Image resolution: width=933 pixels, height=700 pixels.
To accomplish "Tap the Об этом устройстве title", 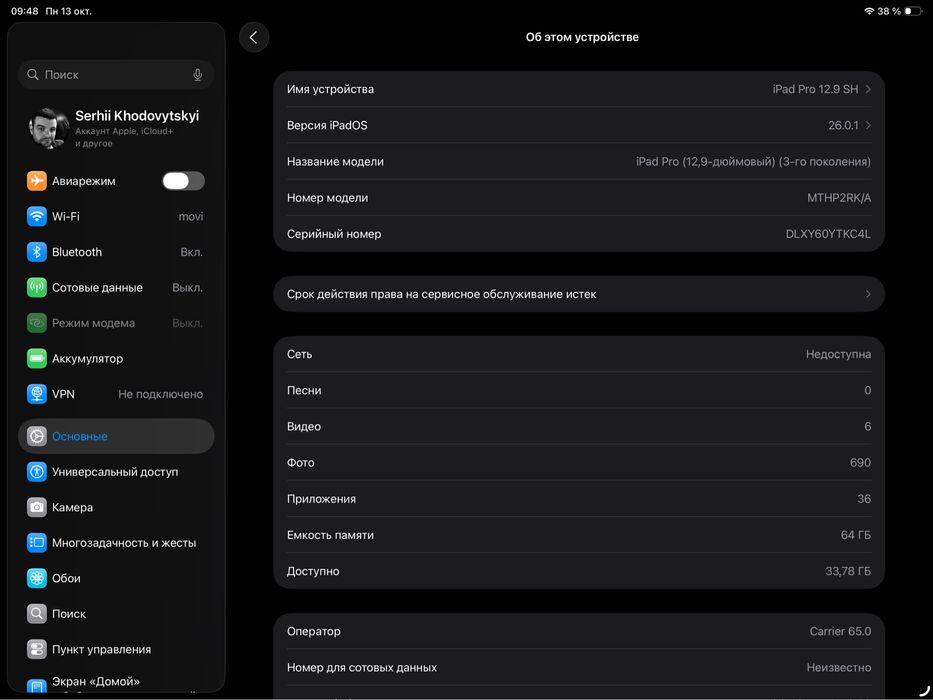I will click(x=582, y=37).
